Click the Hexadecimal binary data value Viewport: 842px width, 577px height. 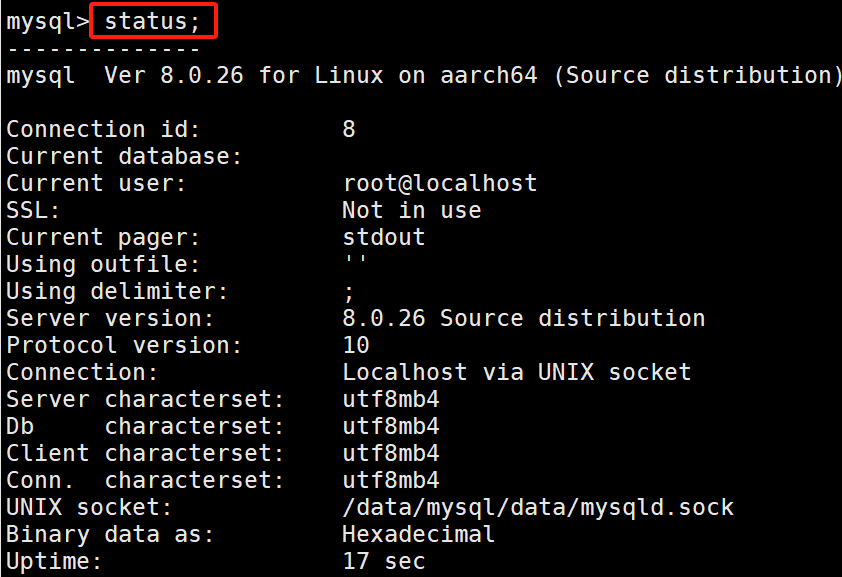point(418,534)
